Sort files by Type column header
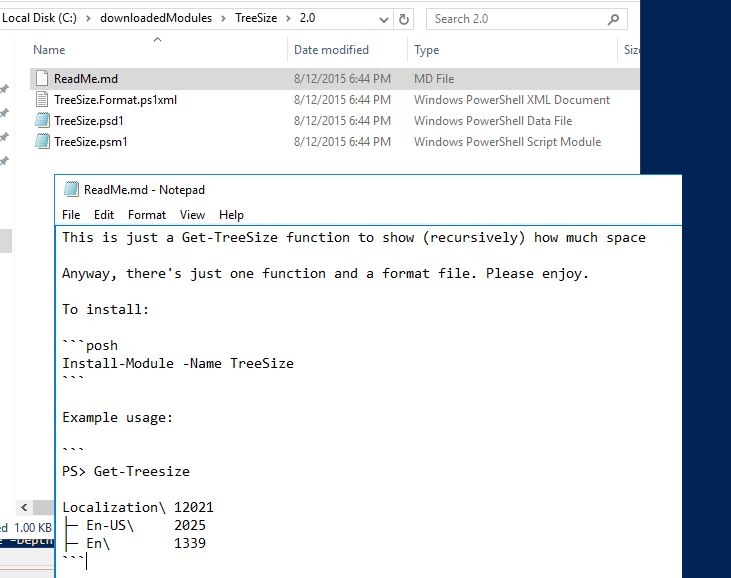The image size is (731, 578). tap(427, 50)
